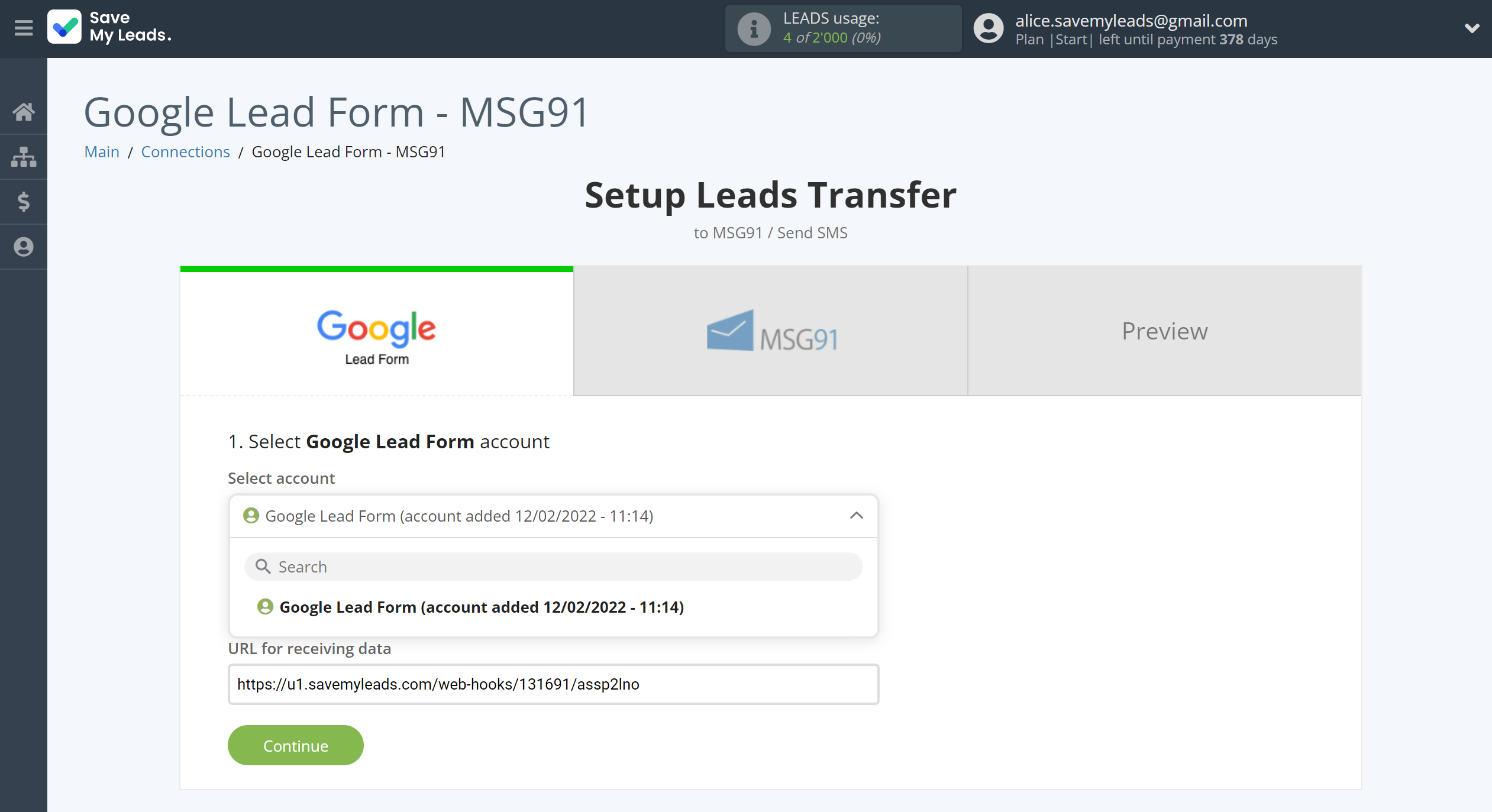1492x812 pixels.
Task: Click the Connections breadcrumb link
Action: (x=184, y=151)
